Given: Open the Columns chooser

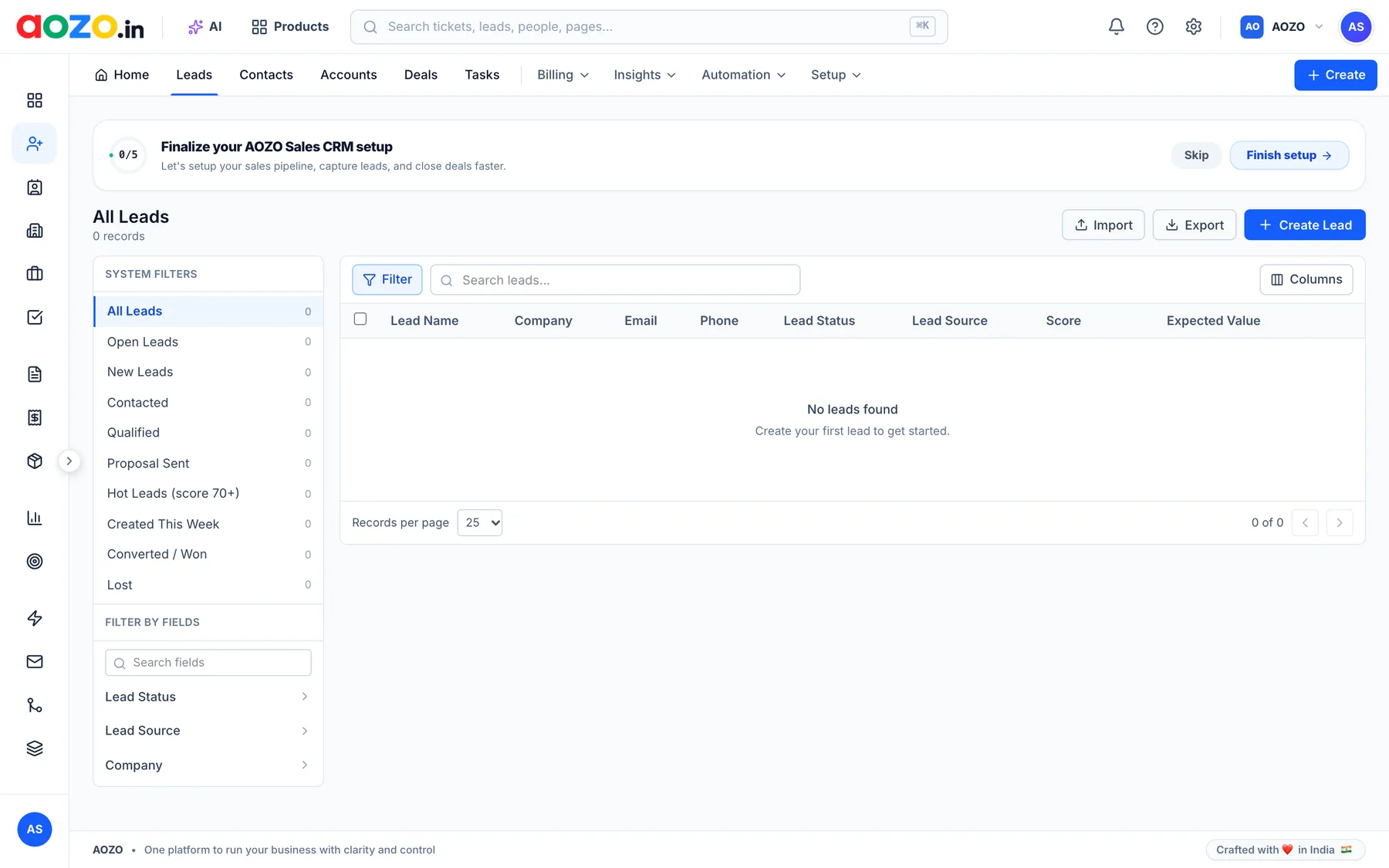Looking at the screenshot, I should pos(1306,279).
